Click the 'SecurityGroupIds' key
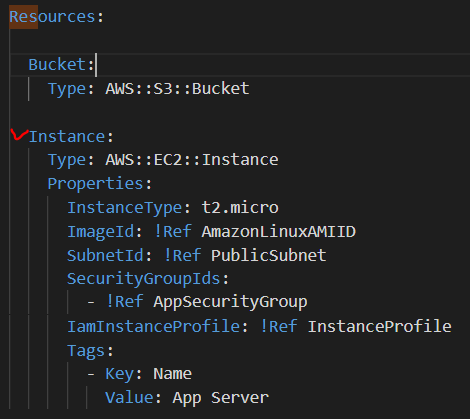470x419 pixels. point(144,279)
